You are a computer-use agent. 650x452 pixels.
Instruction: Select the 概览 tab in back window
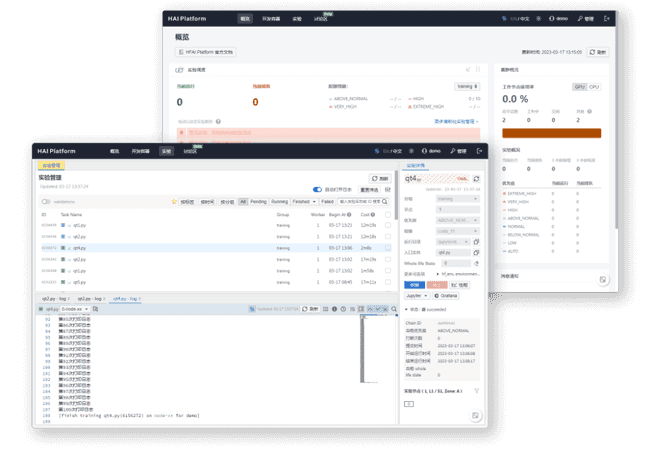pos(245,18)
